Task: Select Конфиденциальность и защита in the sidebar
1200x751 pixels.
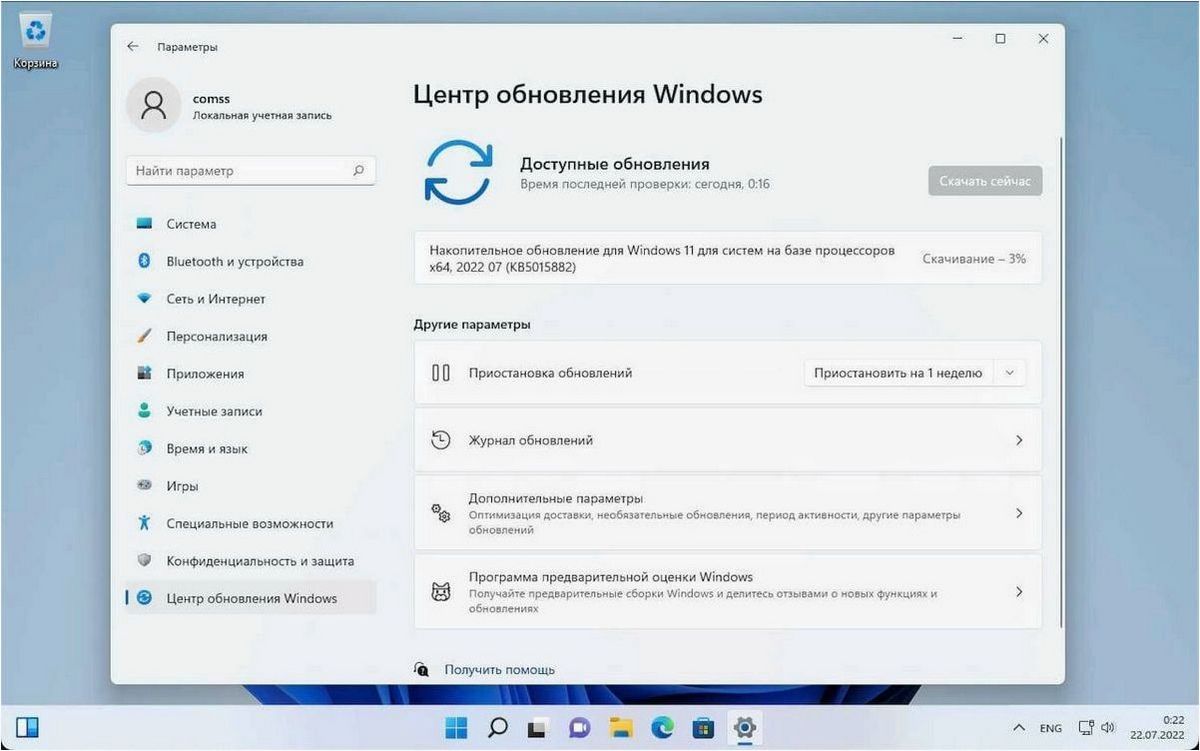Action: [251, 561]
